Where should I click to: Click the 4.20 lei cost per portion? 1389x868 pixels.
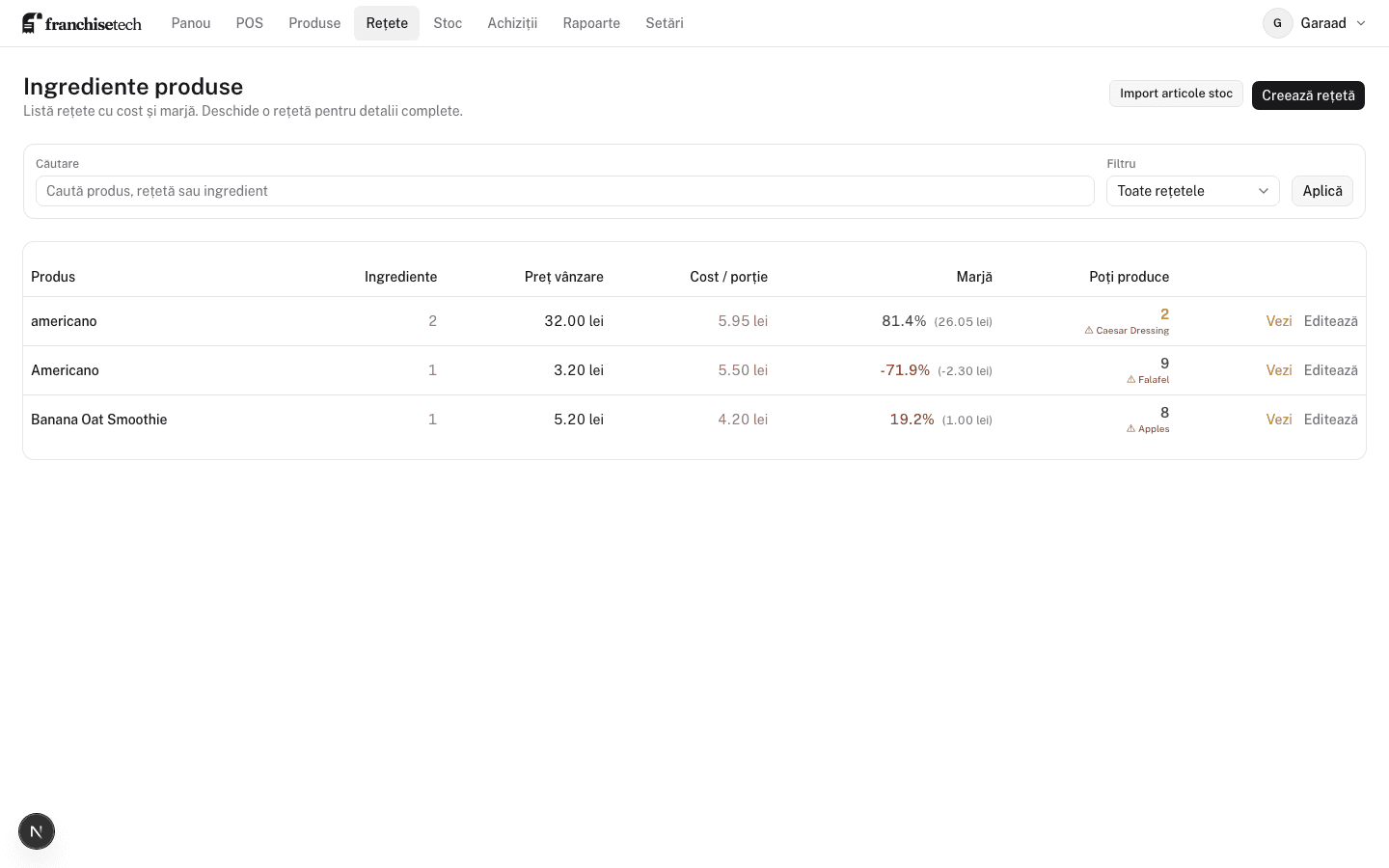click(743, 420)
